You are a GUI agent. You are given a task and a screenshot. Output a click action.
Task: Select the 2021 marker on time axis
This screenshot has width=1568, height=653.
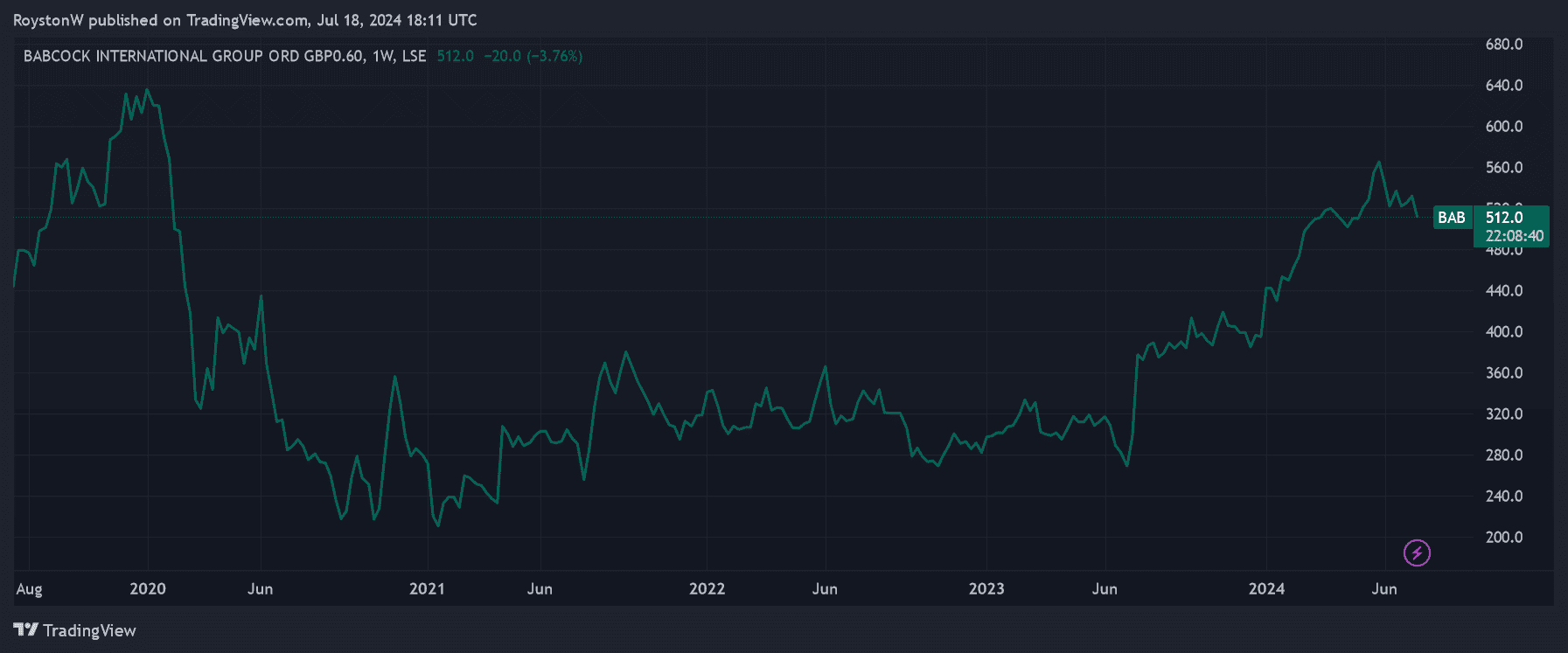[427, 588]
